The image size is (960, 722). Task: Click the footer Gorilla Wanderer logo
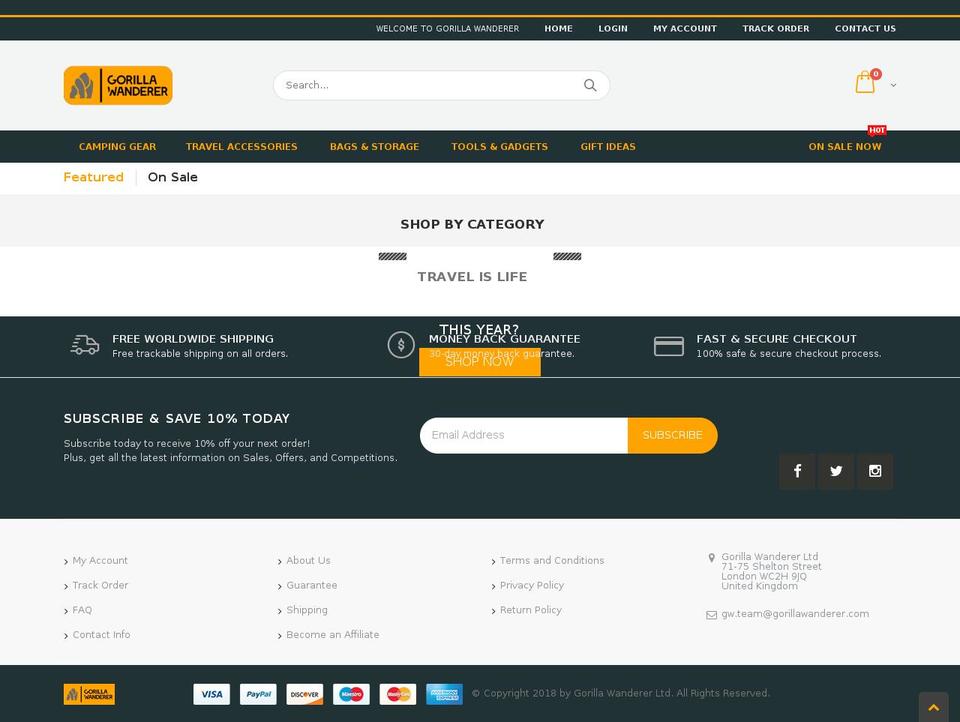pyautogui.click(x=89, y=694)
